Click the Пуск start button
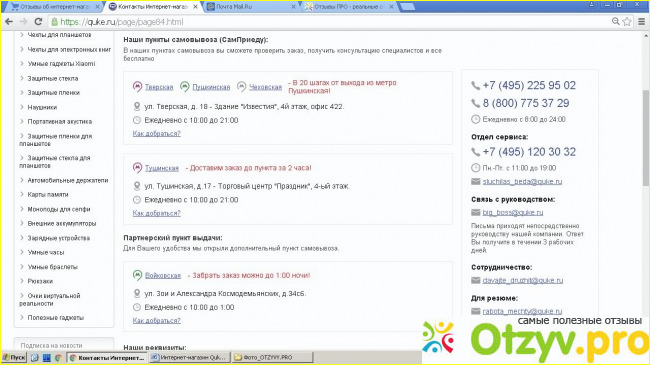The width and height of the screenshot is (650, 365). coord(14,358)
